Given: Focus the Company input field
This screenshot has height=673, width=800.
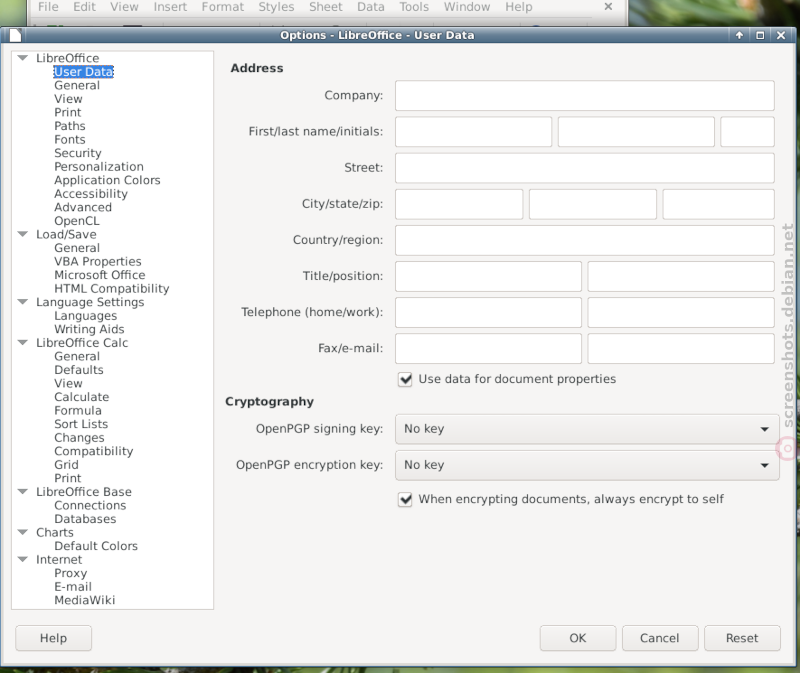Looking at the screenshot, I should 585,95.
